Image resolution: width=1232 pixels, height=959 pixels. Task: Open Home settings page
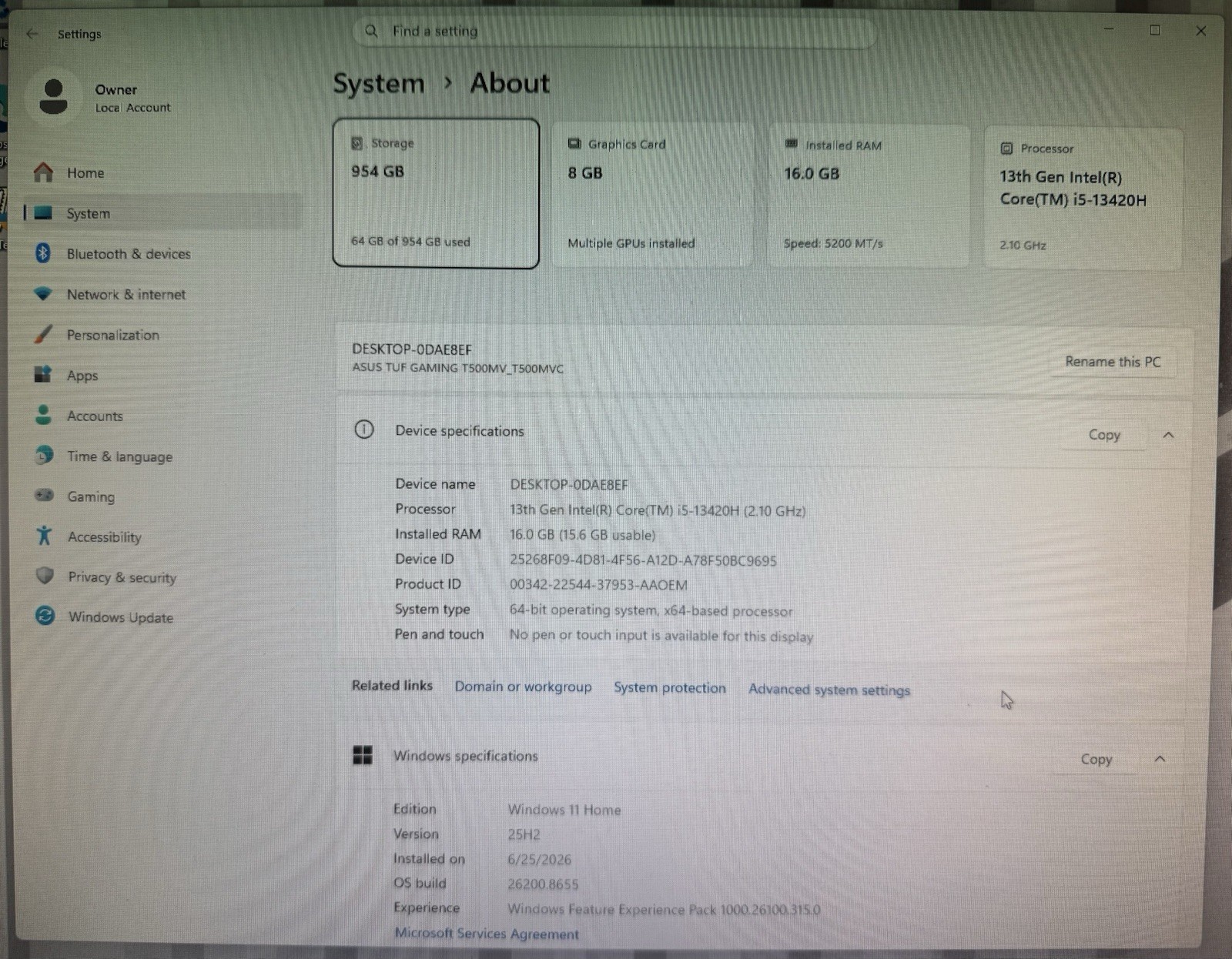(x=163, y=172)
